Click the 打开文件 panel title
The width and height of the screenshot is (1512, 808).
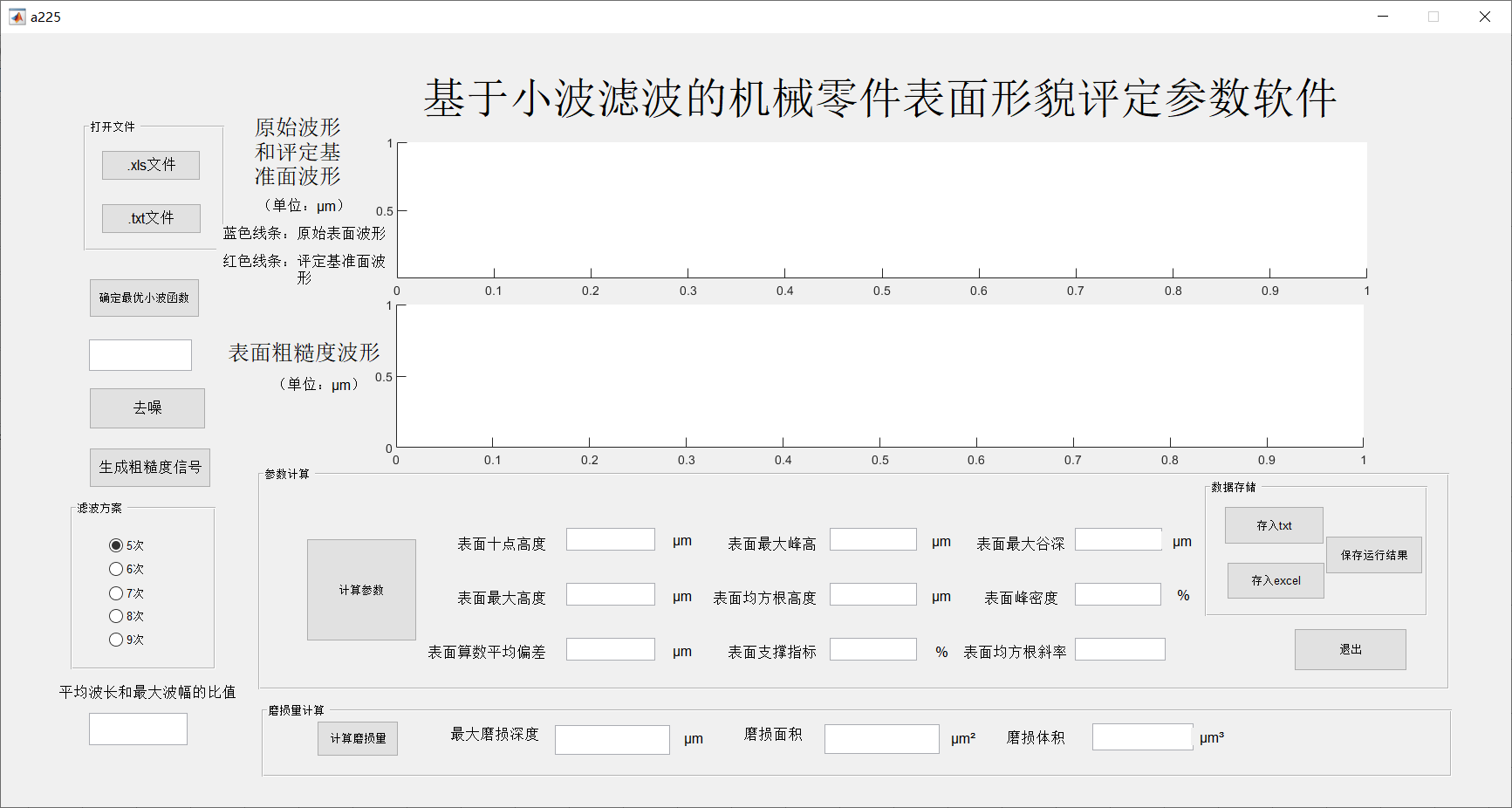(x=113, y=127)
